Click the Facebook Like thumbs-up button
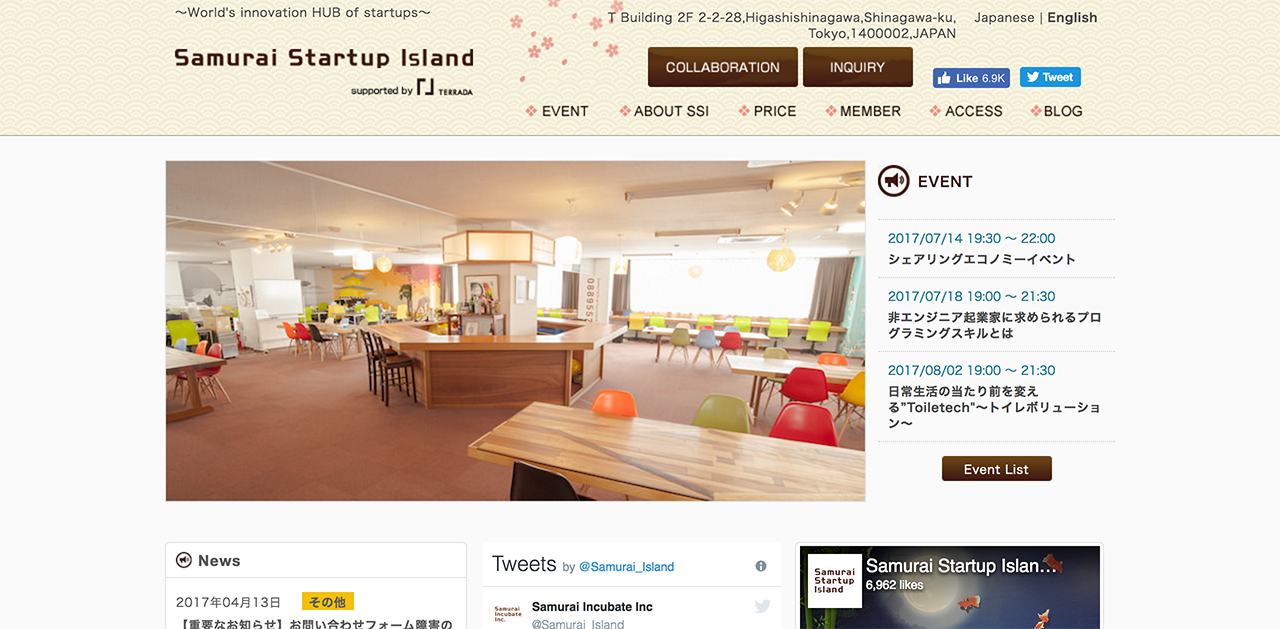Image resolution: width=1280 pixels, height=629 pixels. tap(971, 78)
